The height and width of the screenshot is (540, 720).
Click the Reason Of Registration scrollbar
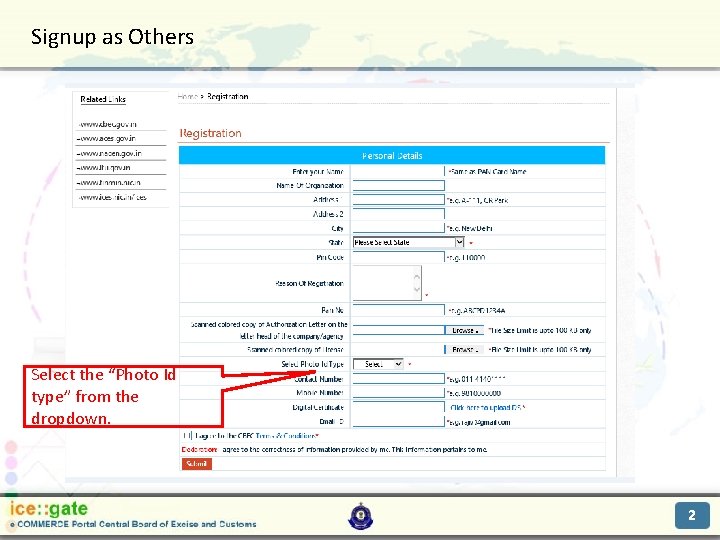[x=416, y=283]
